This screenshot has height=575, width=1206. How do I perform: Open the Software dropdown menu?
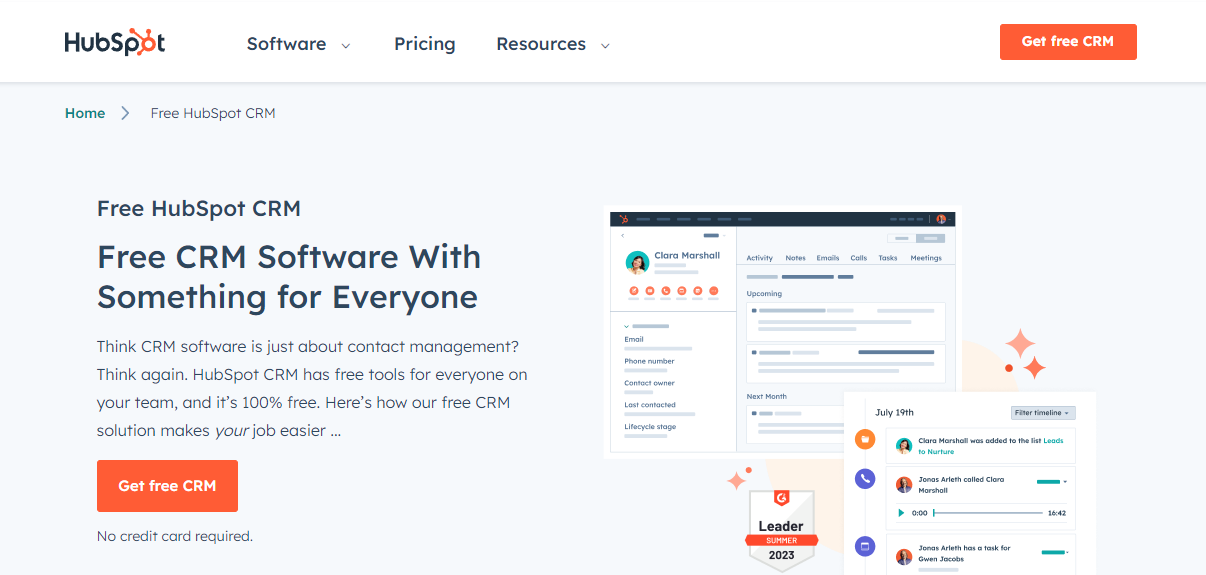[298, 44]
